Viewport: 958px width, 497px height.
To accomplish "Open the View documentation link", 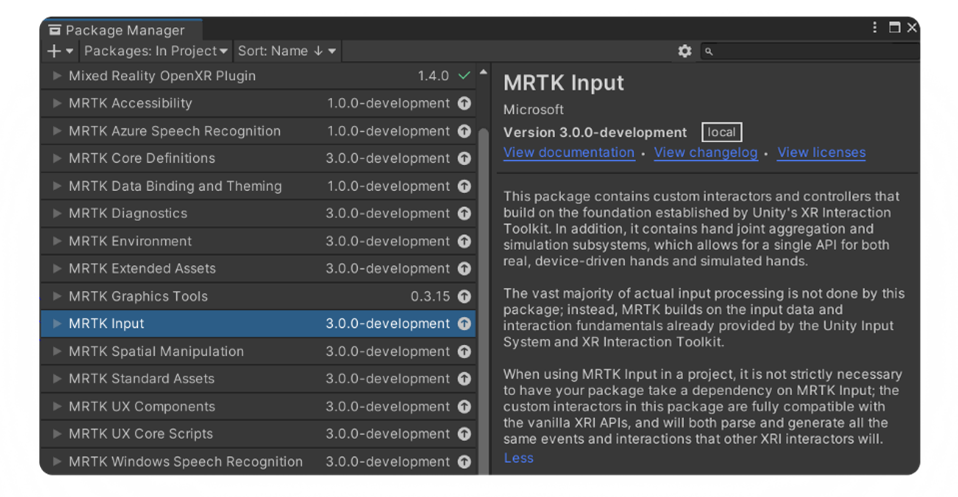I will tap(569, 153).
